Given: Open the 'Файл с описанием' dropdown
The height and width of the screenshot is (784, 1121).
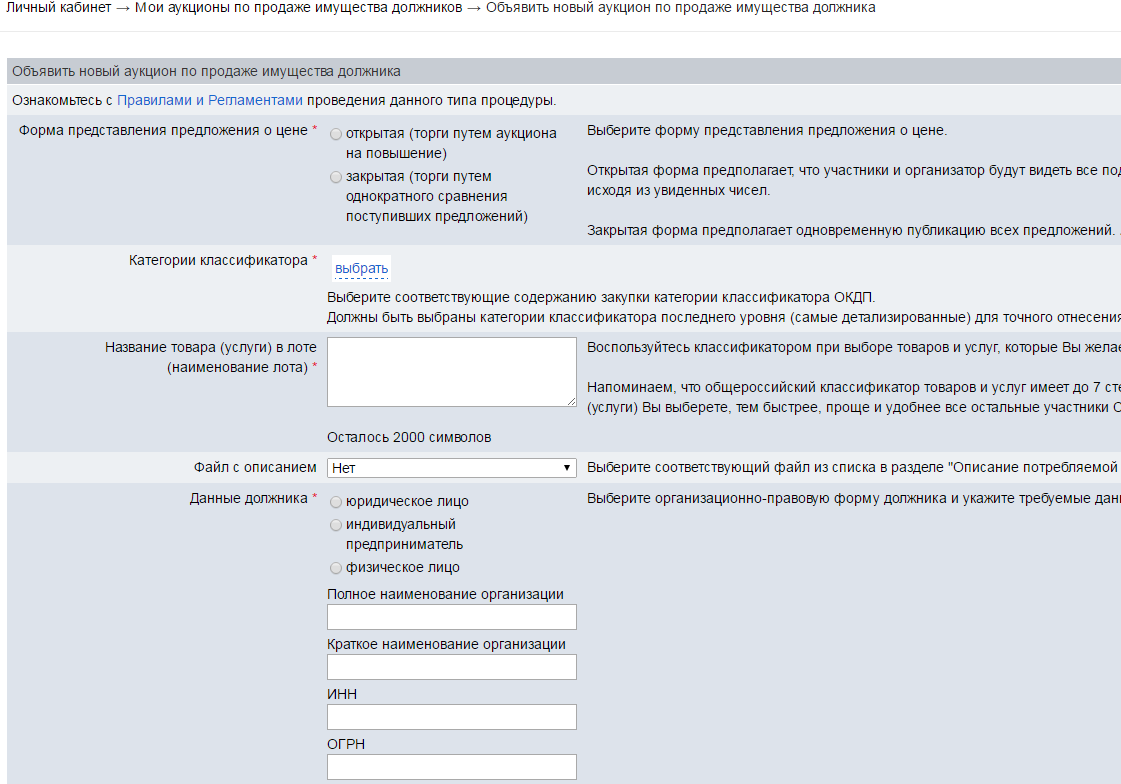Looking at the screenshot, I should tap(452, 468).
